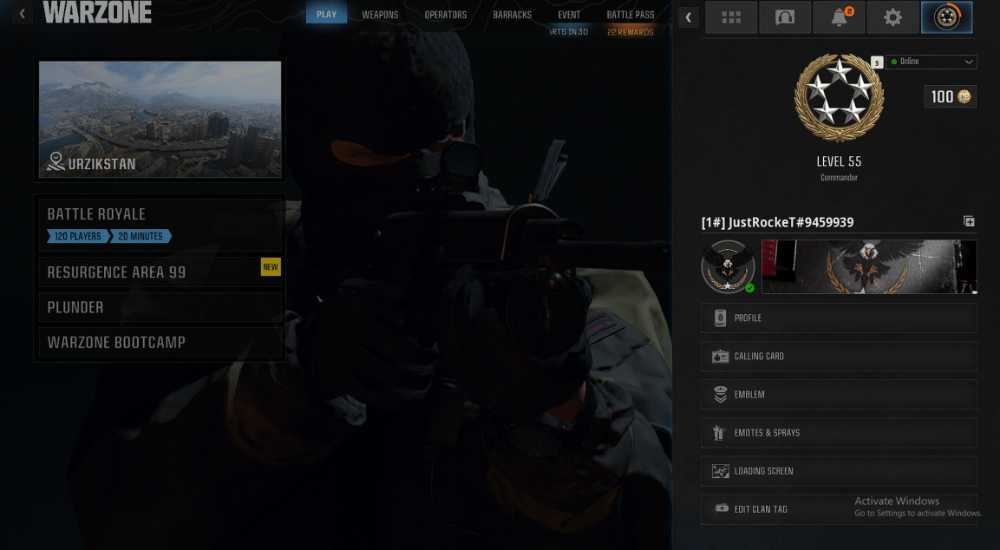
Task: Click the five-star Level 55 rank emblem
Action: coord(839,98)
